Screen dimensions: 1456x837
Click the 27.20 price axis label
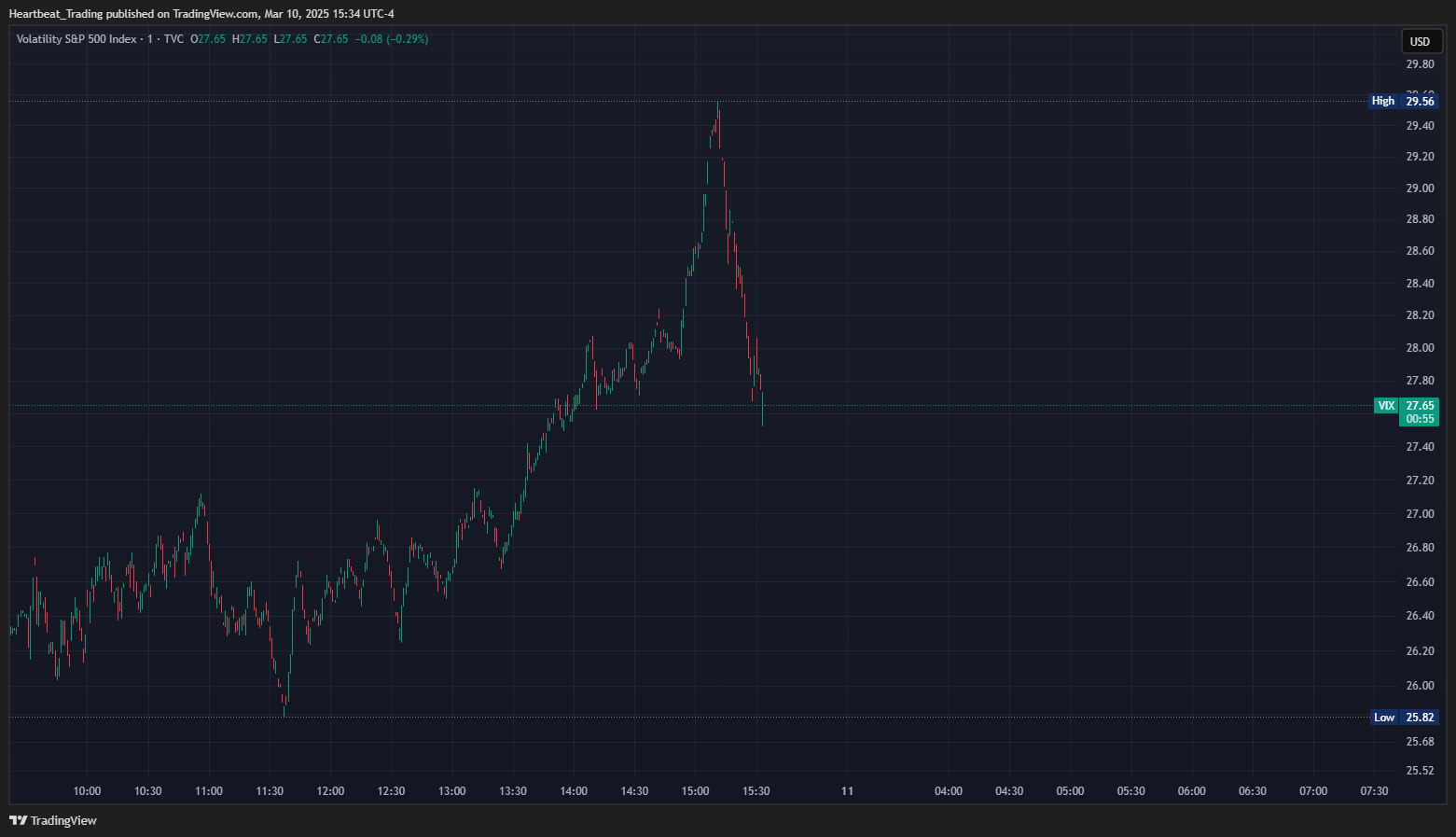point(1420,481)
